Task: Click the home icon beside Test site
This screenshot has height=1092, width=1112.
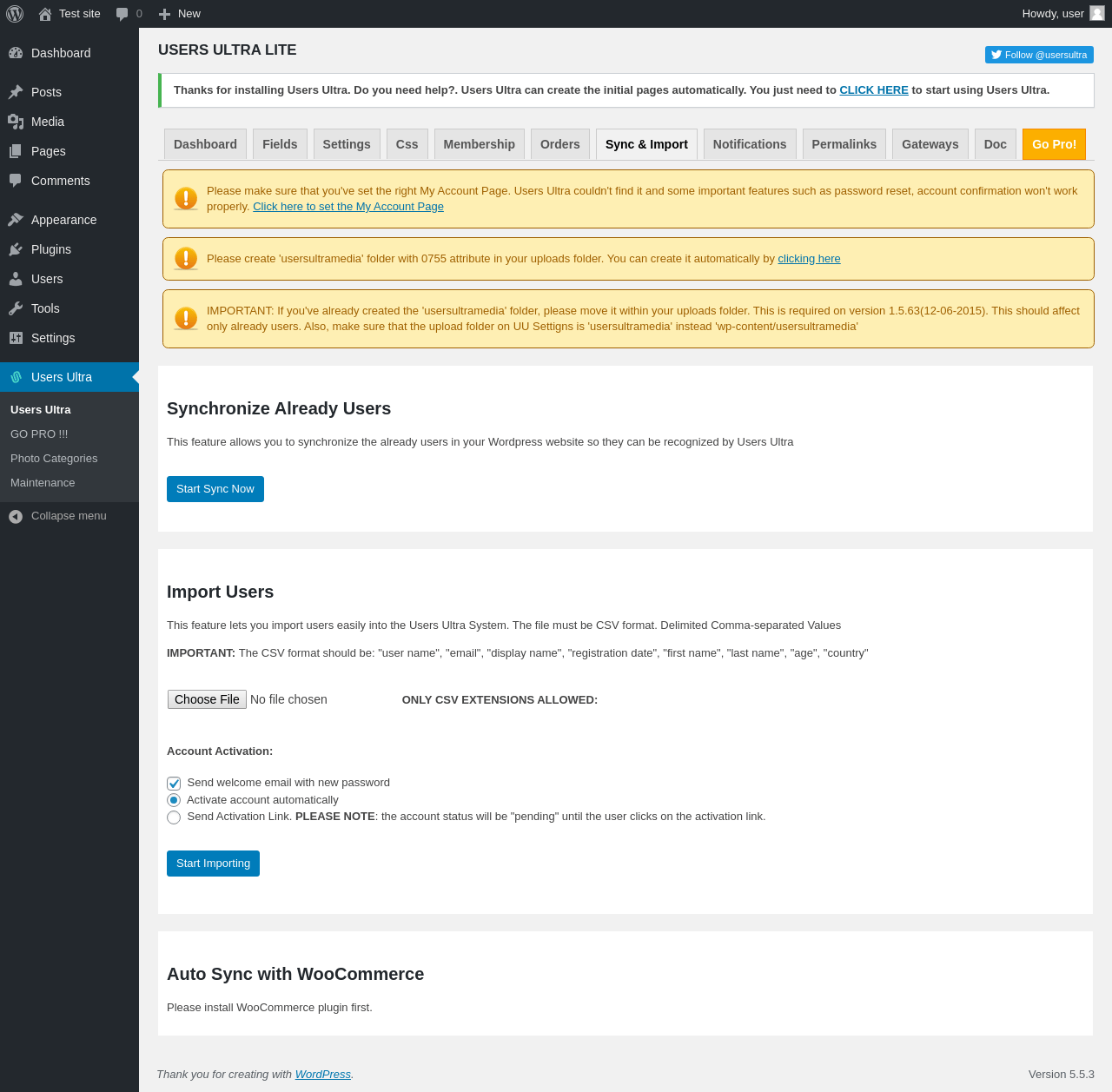Action: pos(45,14)
